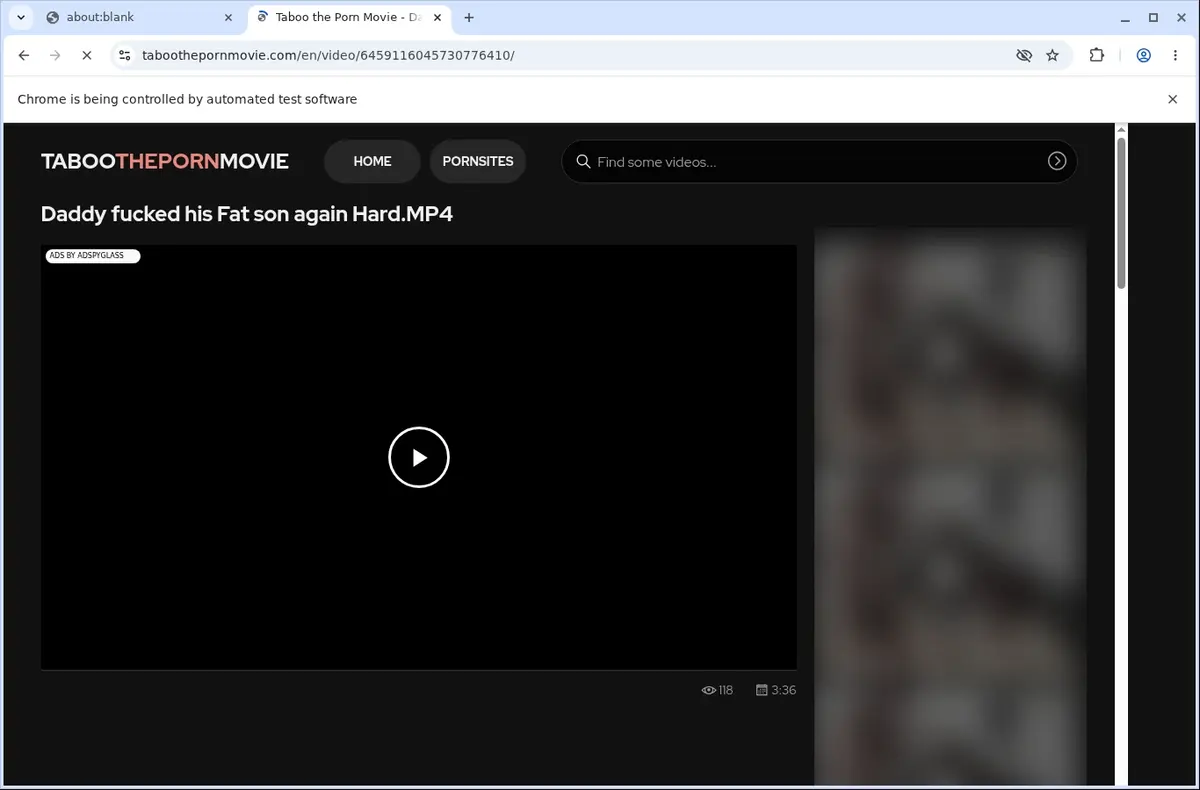This screenshot has height=790, width=1200.
Task: Click the duration icon beside 3:36
Action: [x=762, y=690]
